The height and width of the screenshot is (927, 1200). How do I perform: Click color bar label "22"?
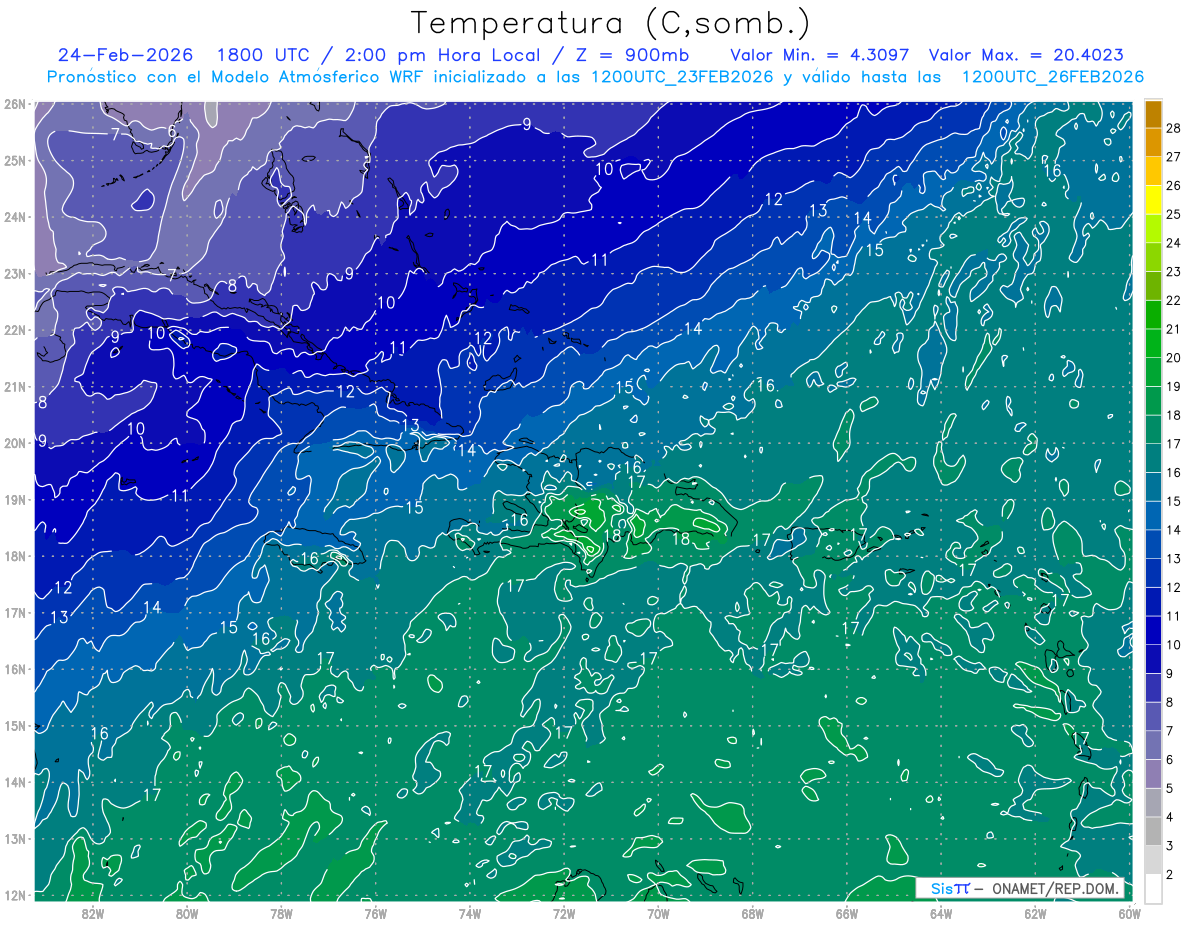tap(1174, 300)
